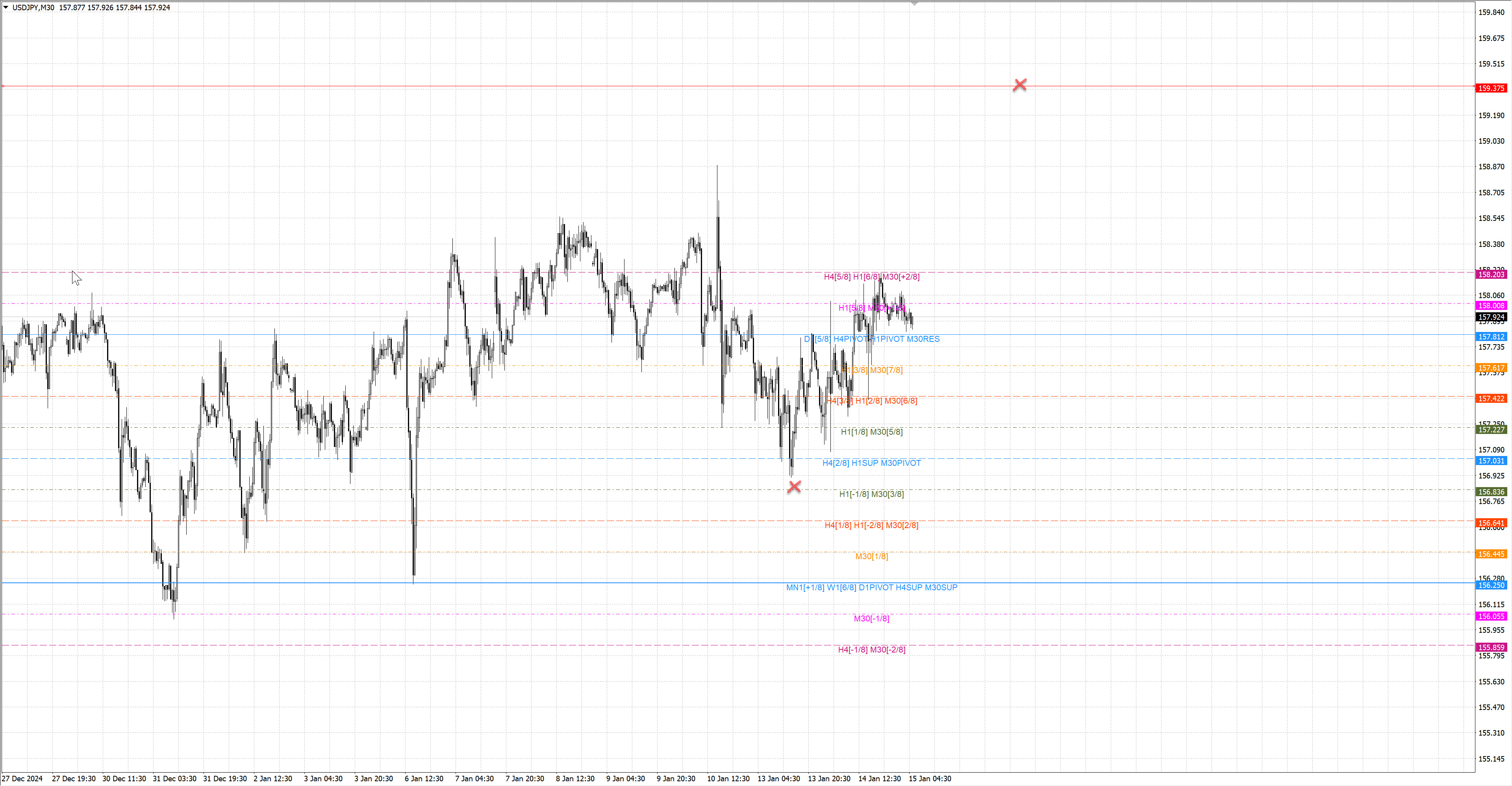The image size is (1512, 786).
Task: Click the 'M30[-1/8]' magenta level label
Action: pos(871,618)
